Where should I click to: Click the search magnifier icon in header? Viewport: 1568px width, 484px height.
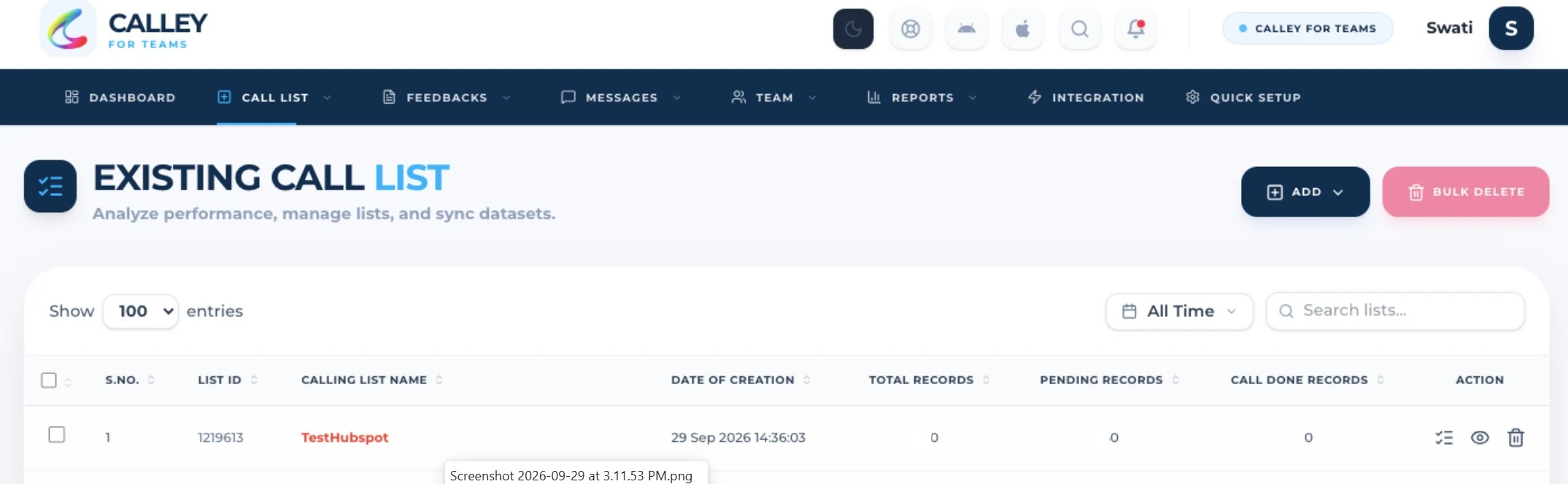pyautogui.click(x=1079, y=29)
